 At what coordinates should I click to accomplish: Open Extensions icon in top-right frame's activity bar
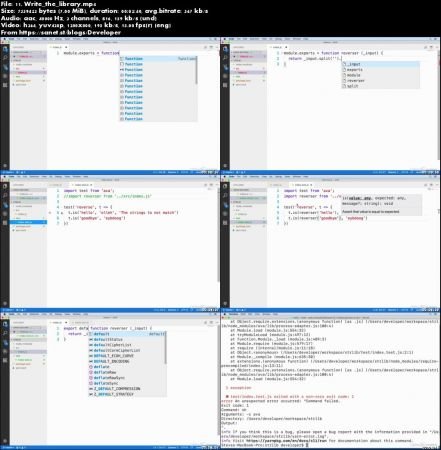click(225, 85)
